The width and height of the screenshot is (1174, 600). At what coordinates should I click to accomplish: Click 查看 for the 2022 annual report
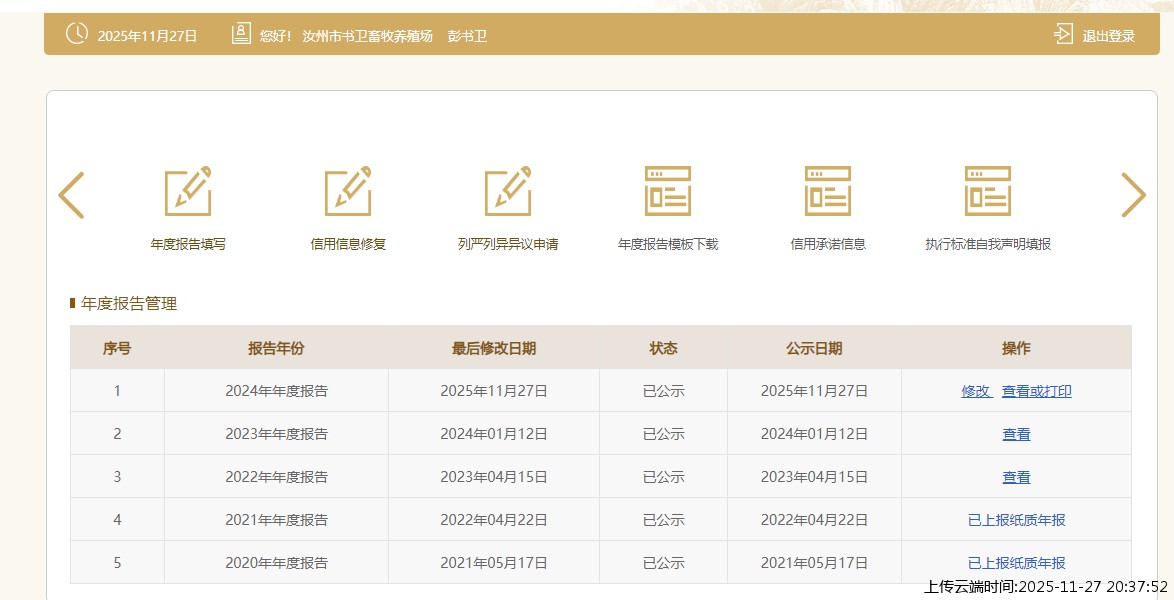(x=1016, y=477)
